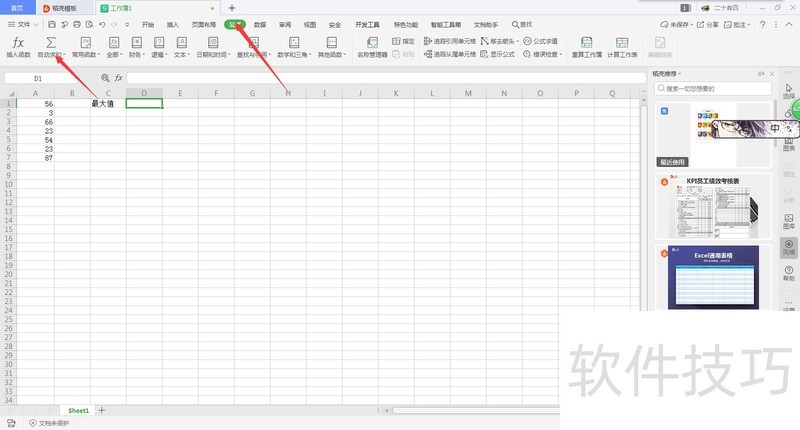
Task: Select cell A7 containing 87
Action: point(35,158)
